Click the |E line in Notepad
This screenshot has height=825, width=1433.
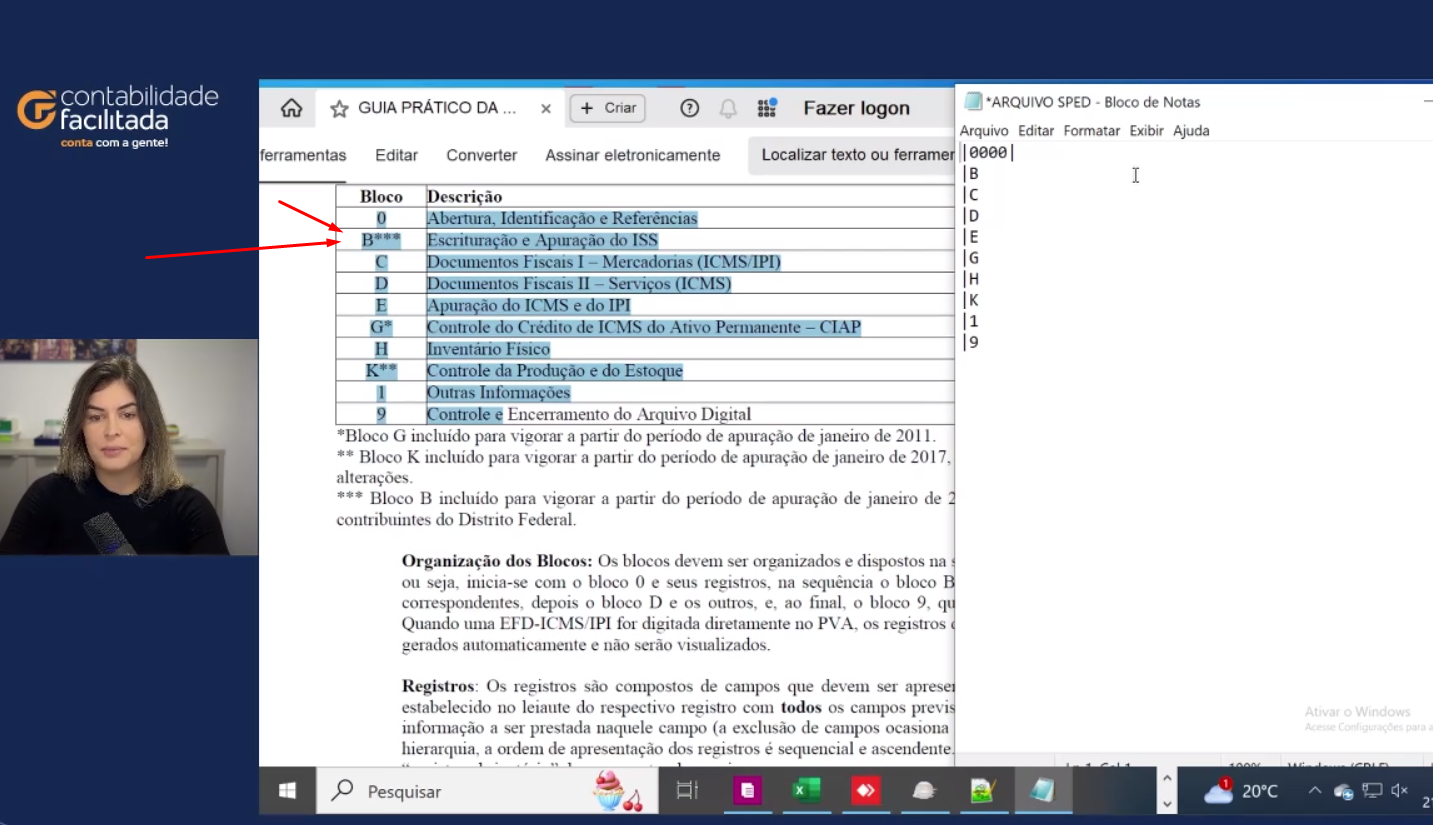[970, 237]
